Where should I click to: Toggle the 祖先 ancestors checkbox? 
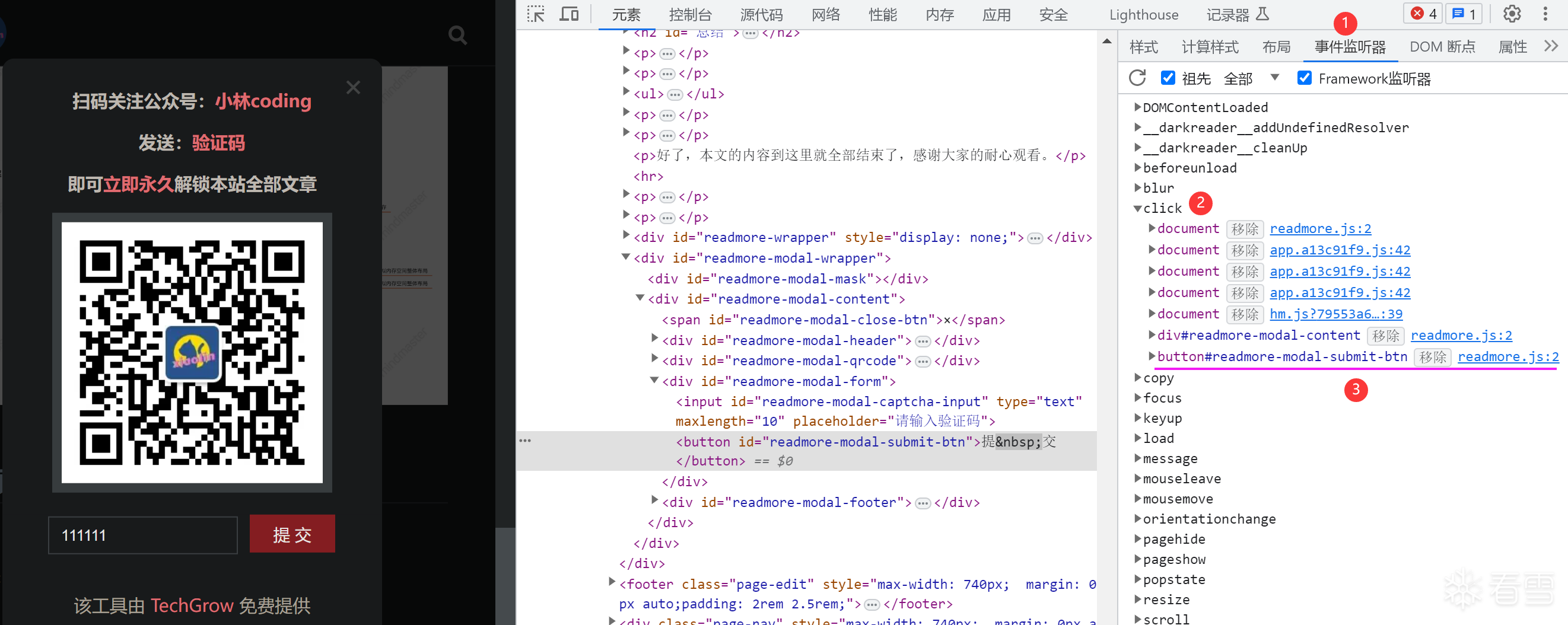1168,78
